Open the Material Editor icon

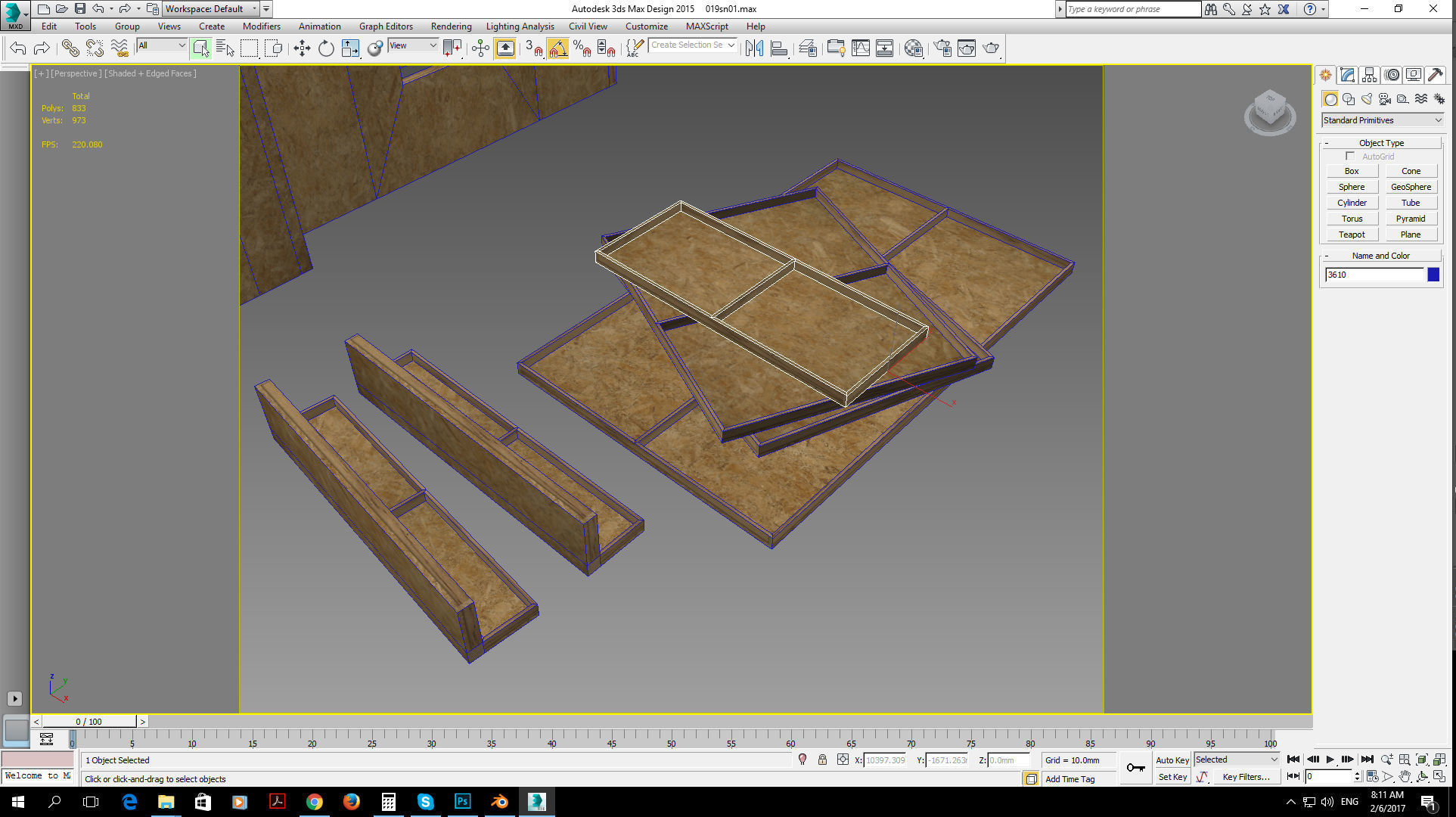point(913,48)
